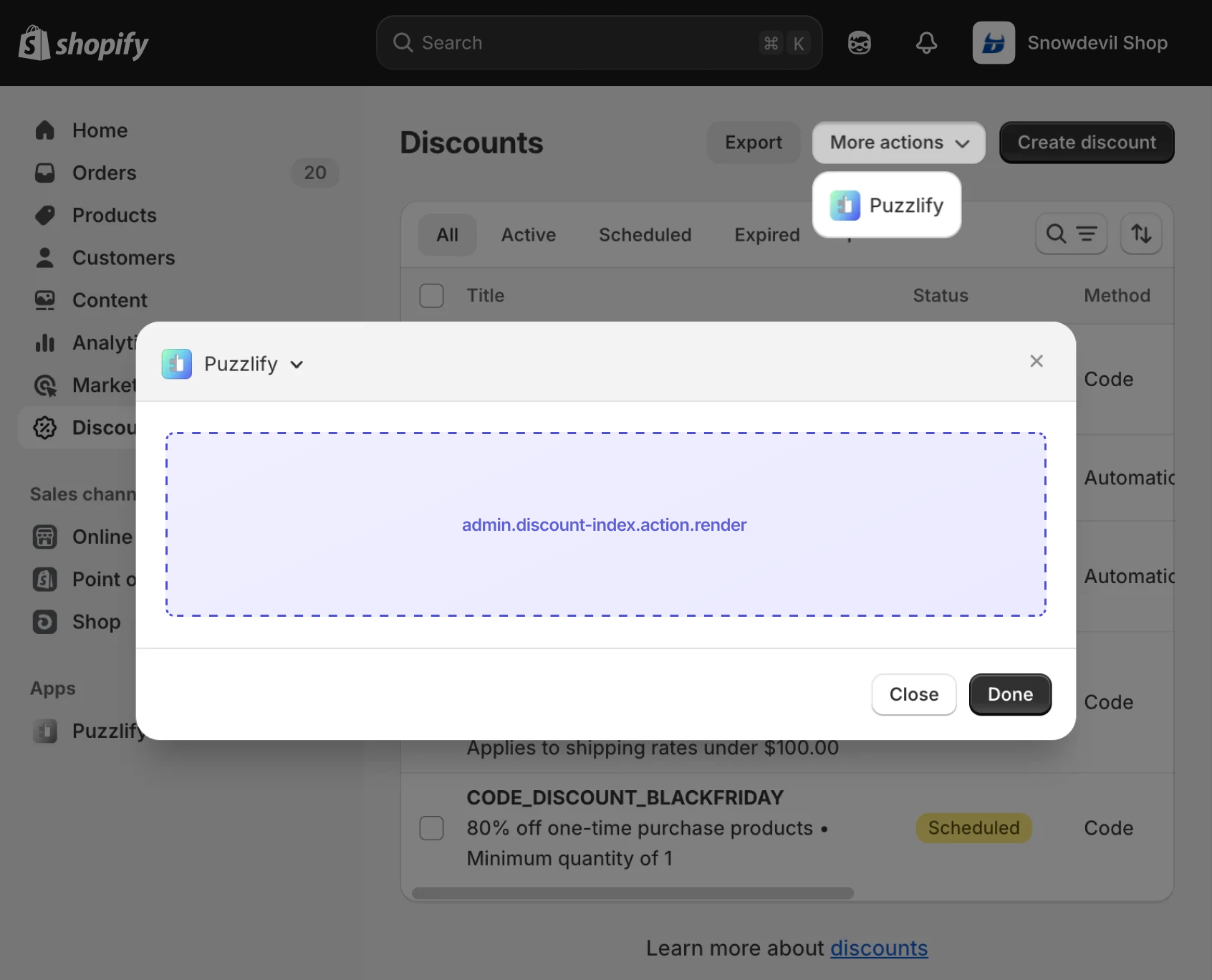Open search and filter discounts button
Image resolution: width=1212 pixels, height=980 pixels.
pyautogui.click(x=1071, y=234)
